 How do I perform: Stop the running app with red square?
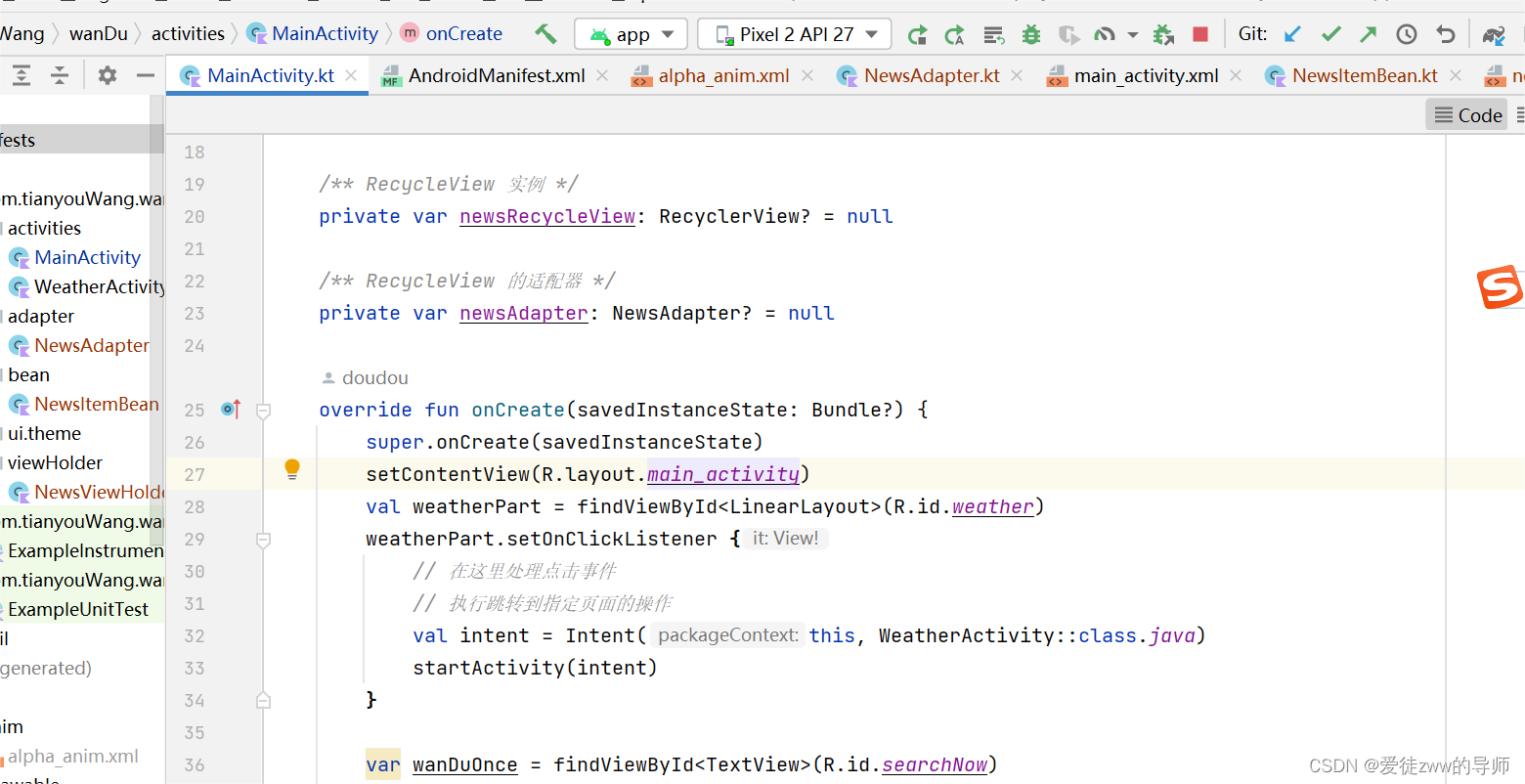[x=1200, y=35]
